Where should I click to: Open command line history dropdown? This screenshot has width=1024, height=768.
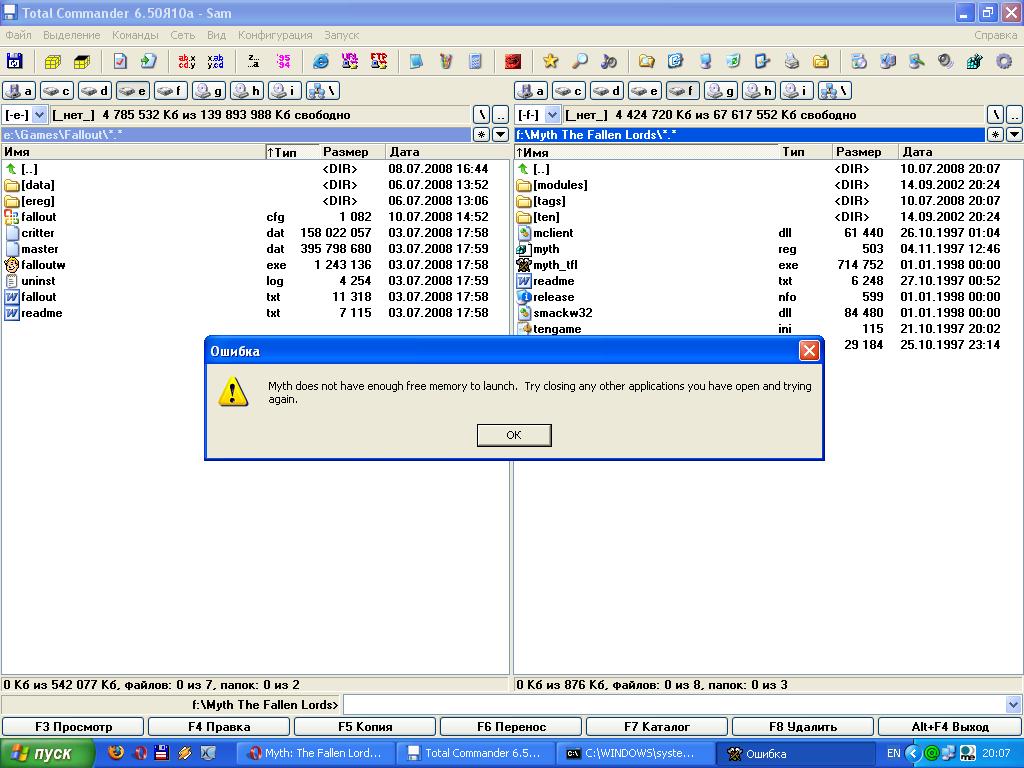pos(1014,705)
